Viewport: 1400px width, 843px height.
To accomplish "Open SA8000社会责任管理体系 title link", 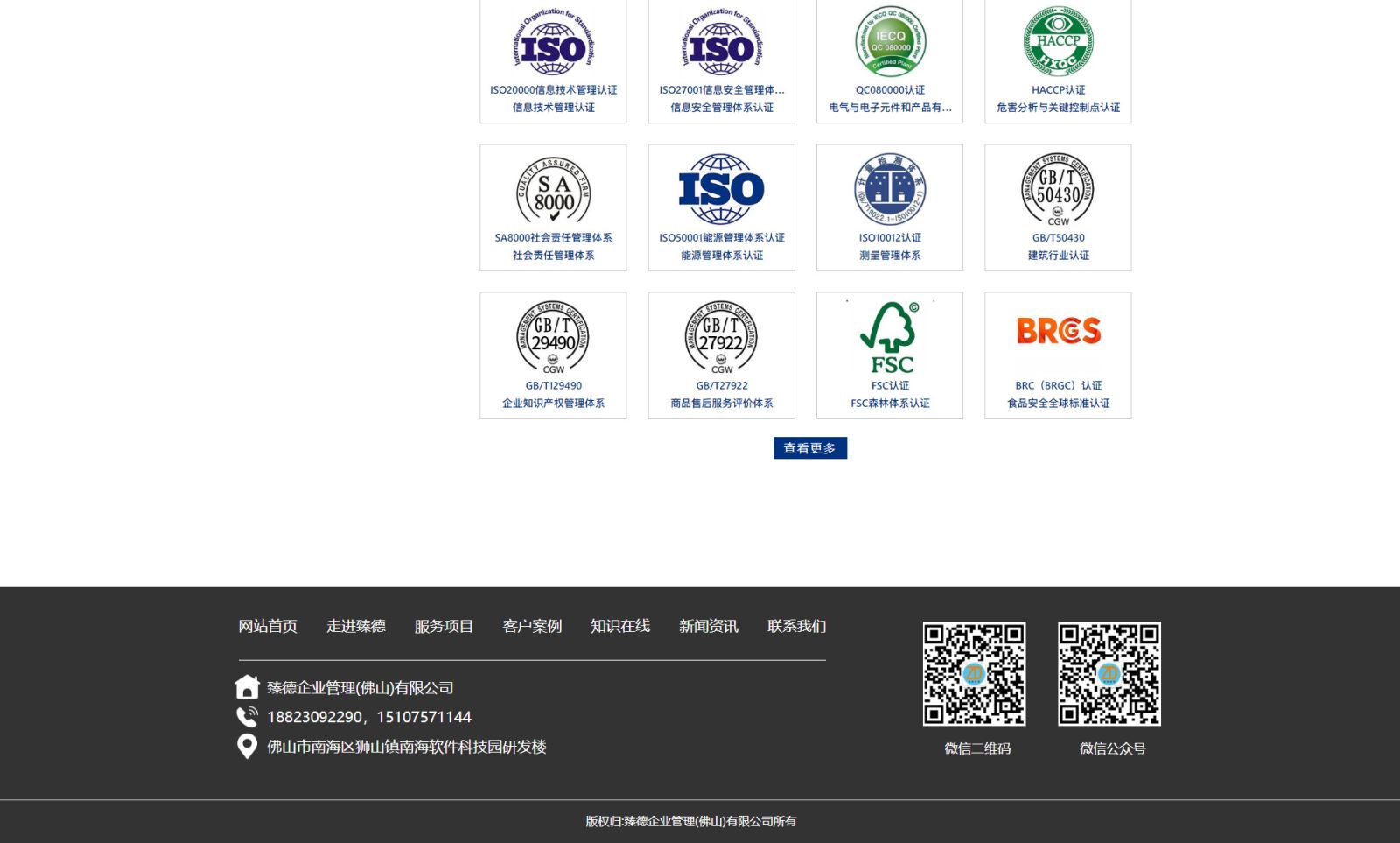I will pos(553,238).
